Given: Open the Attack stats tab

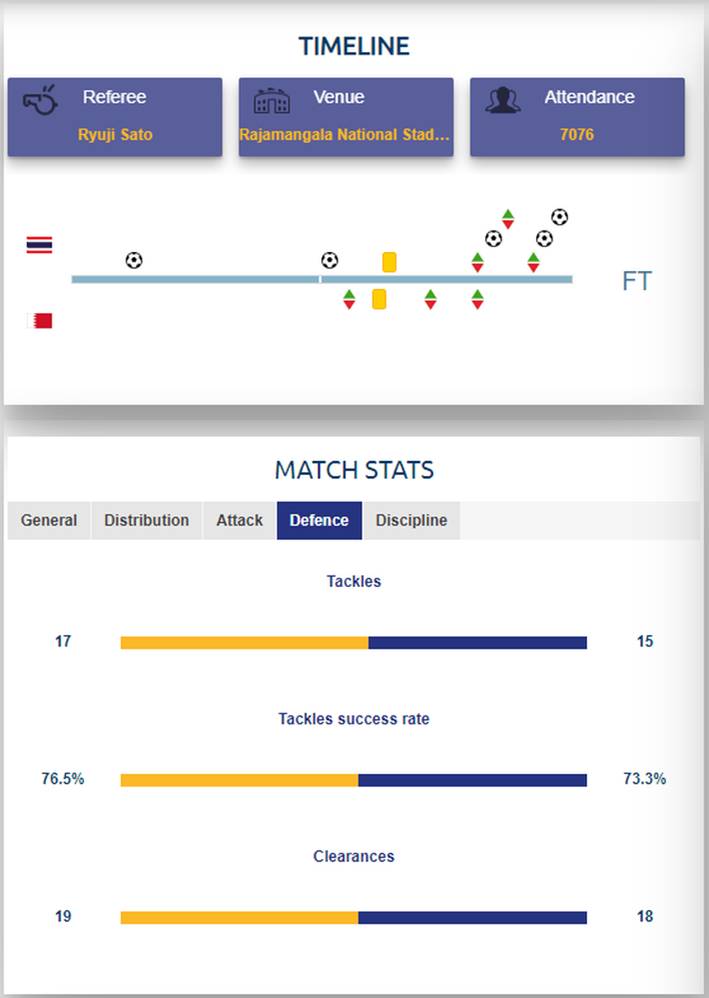Looking at the screenshot, I should point(239,520).
